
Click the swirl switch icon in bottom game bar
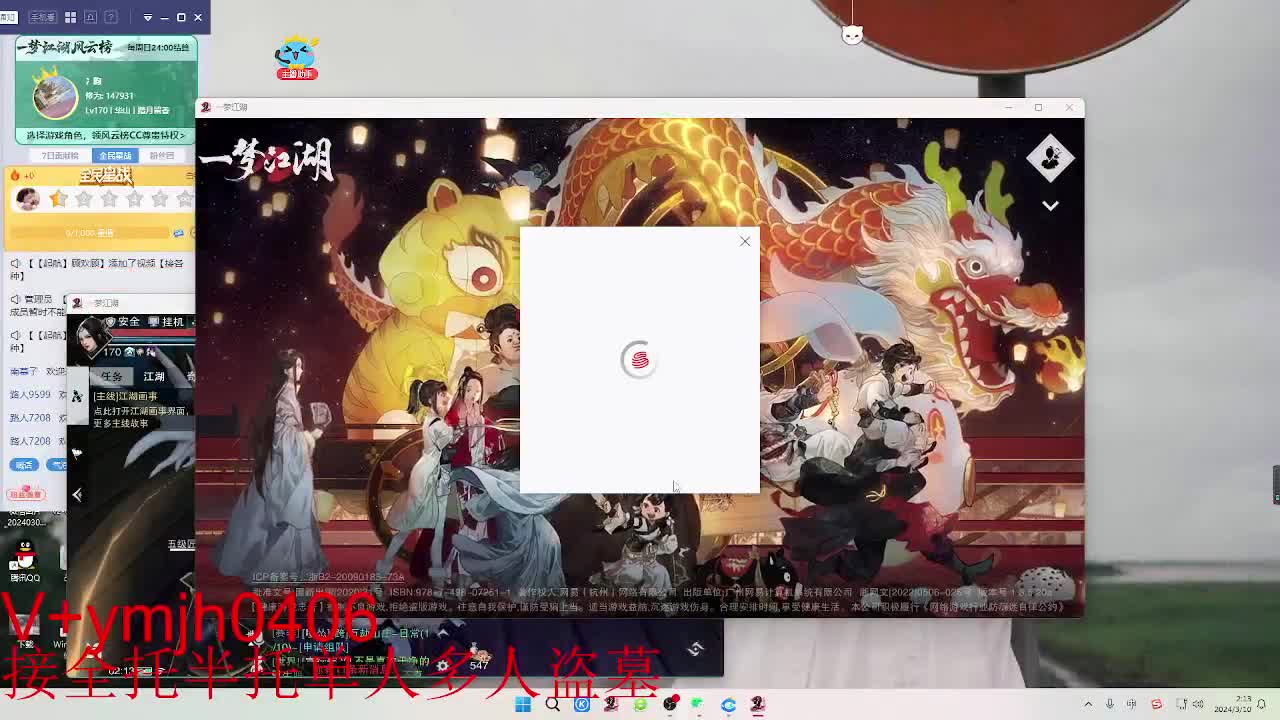click(x=696, y=648)
